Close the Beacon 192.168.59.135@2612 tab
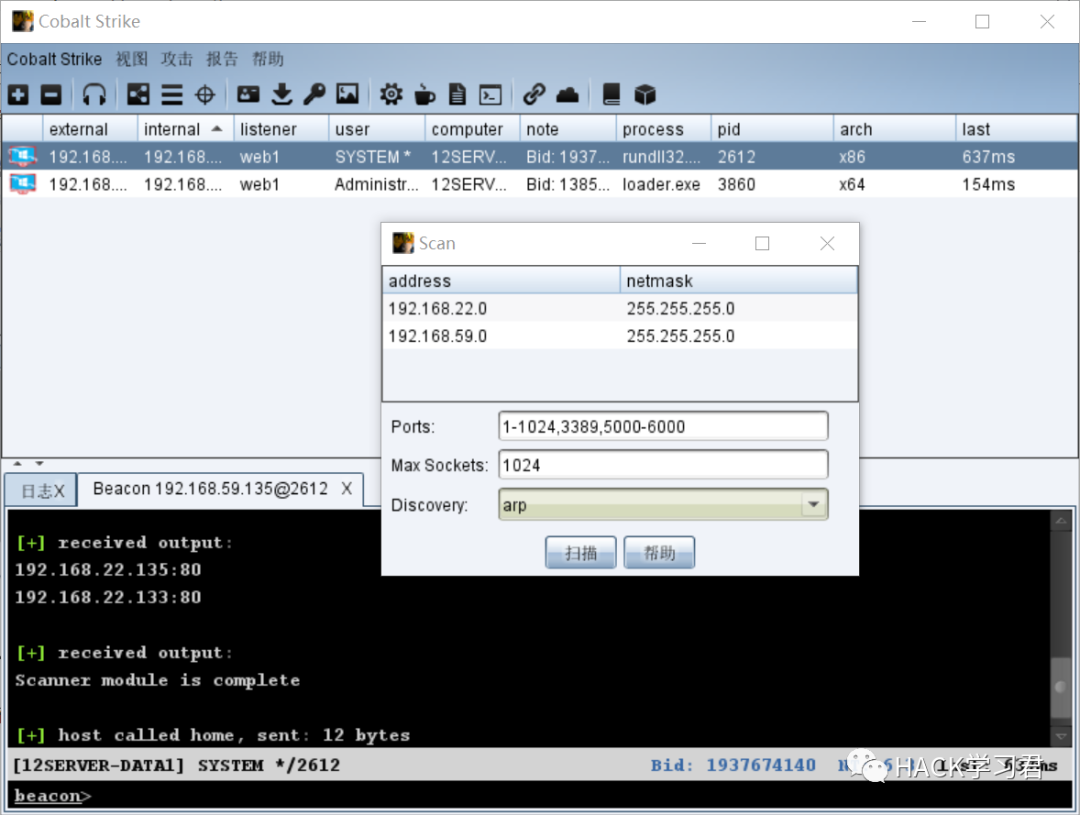The height and width of the screenshot is (815, 1080). pyautogui.click(x=346, y=489)
